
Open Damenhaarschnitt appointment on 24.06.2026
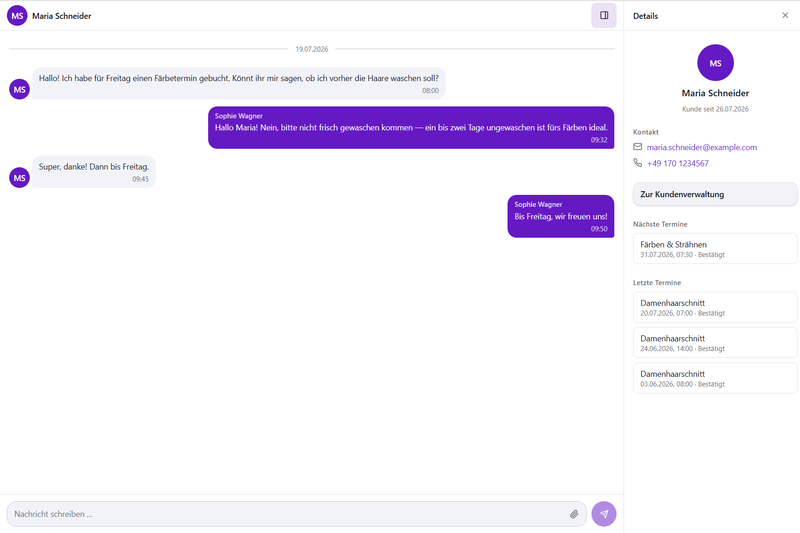[x=715, y=343]
